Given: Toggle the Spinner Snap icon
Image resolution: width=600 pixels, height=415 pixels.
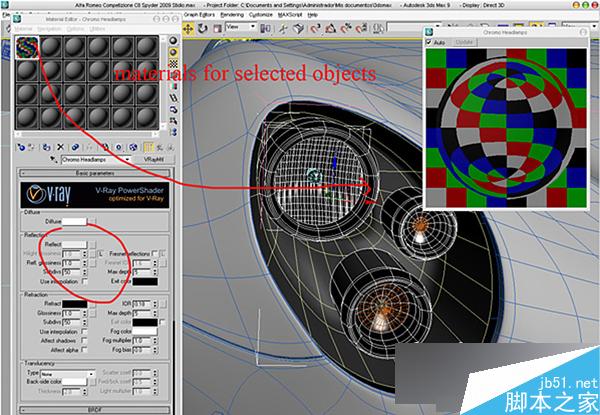Looking at the screenshot, I should [x=361, y=29].
